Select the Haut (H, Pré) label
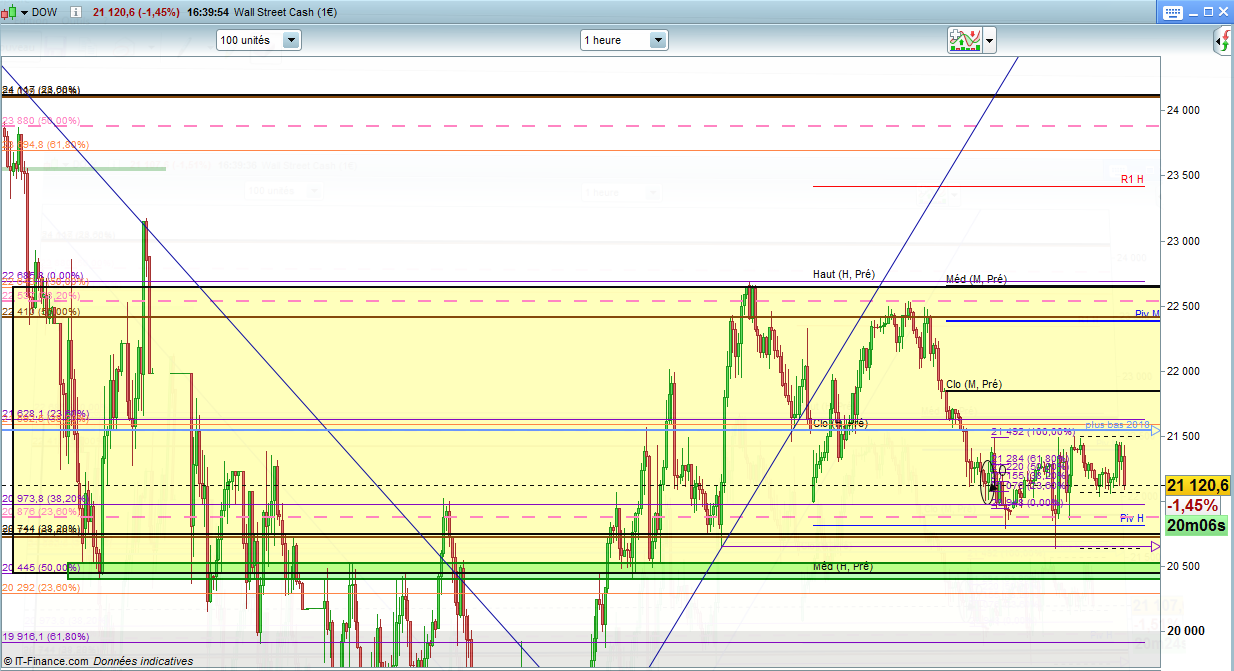The height and width of the screenshot is (671, 1234). click(844, 274)
